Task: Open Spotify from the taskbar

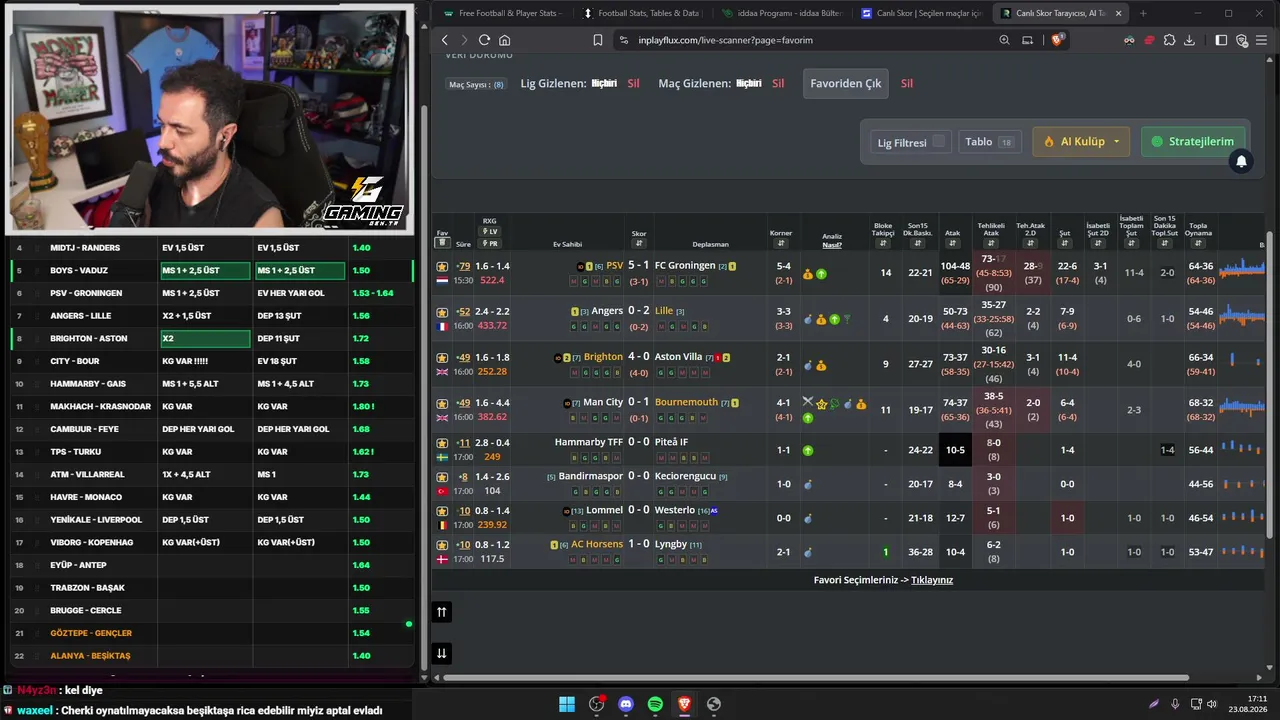Action: coord(655,704)
